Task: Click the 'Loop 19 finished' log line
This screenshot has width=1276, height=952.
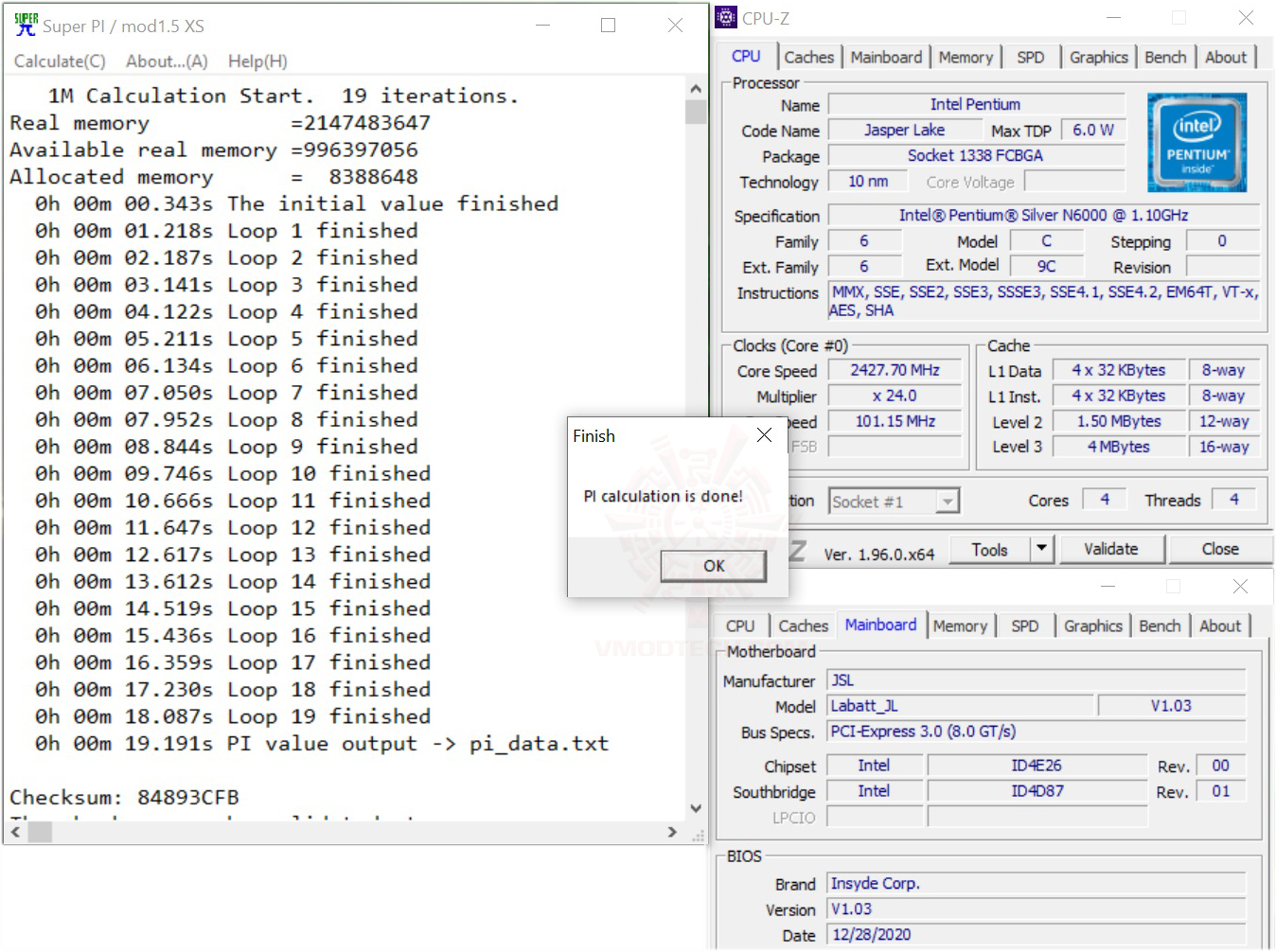Action: (233, 716)
